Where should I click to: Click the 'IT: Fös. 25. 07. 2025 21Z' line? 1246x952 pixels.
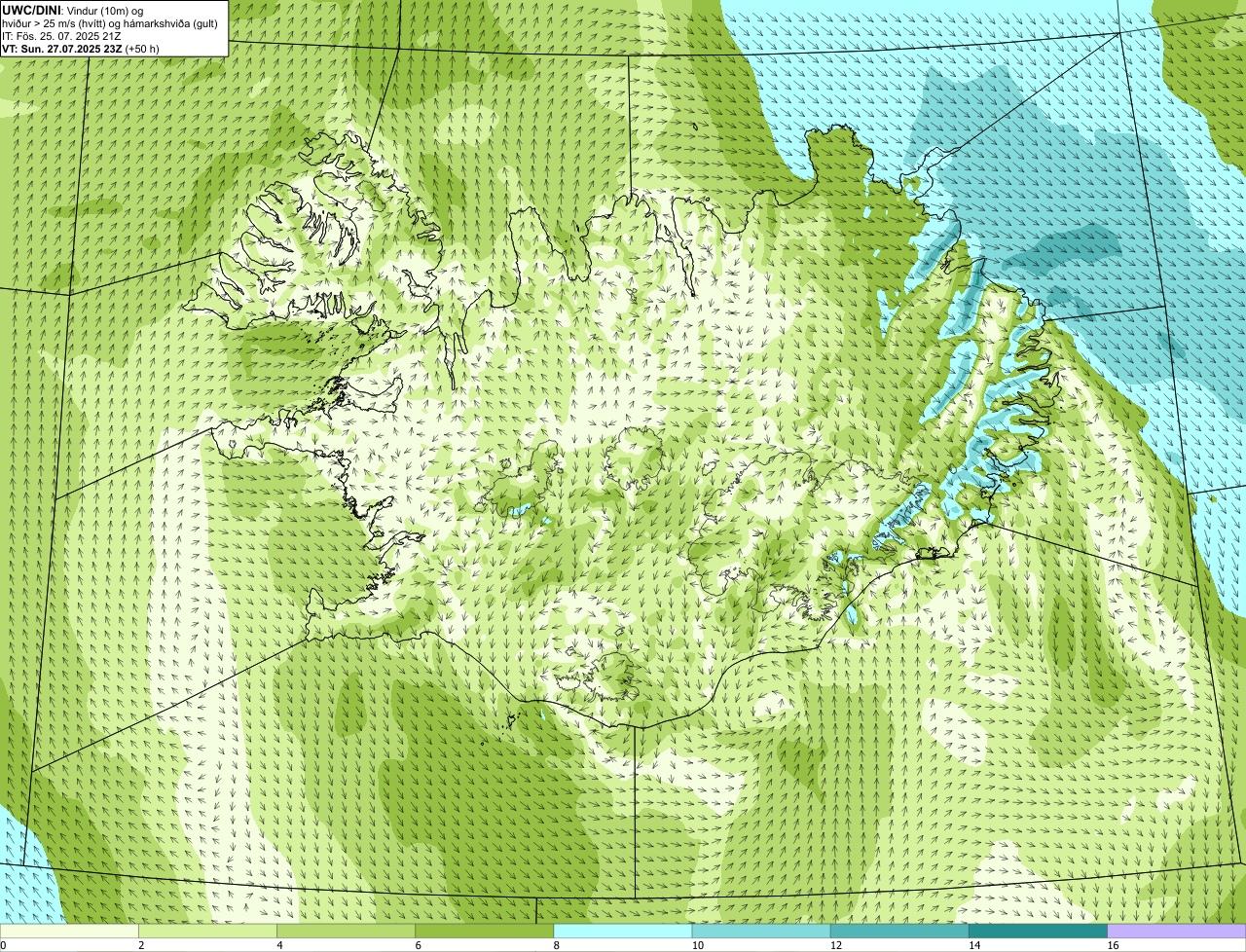(61, 36)
